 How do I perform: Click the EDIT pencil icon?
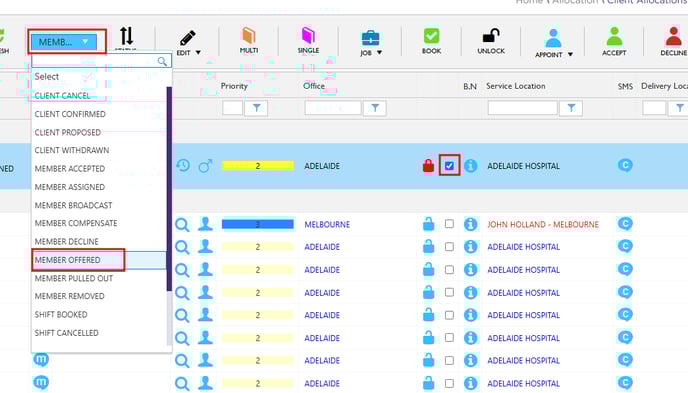(188, 38)
